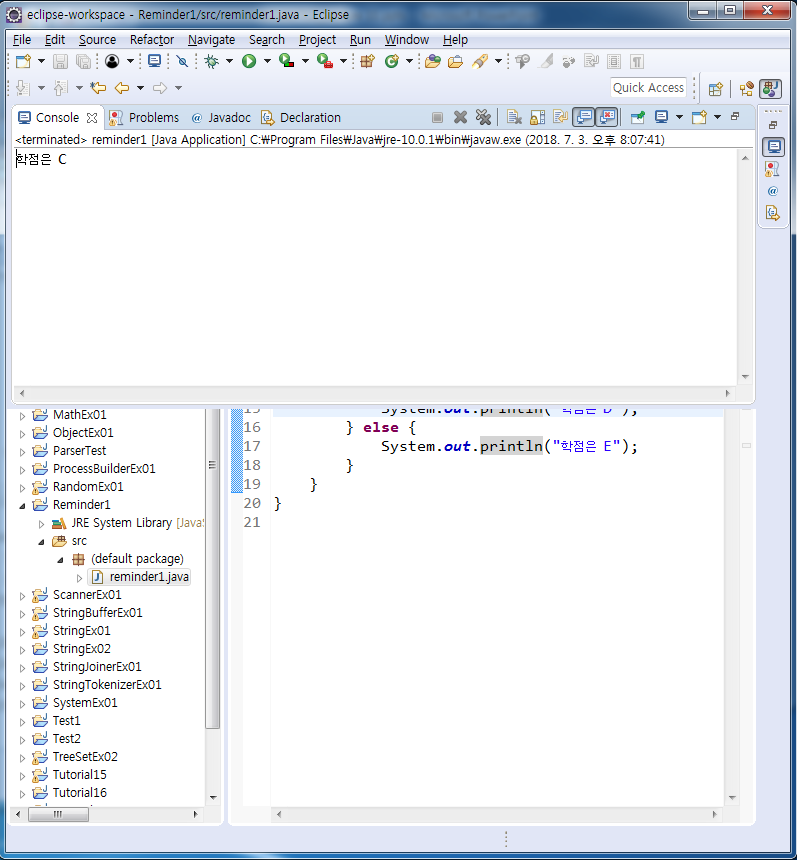Image resolution: width=797 pixels, height=860 pixels.
Task: Open the Debug dropdown arrow
Action: click(x=229, y=61)
